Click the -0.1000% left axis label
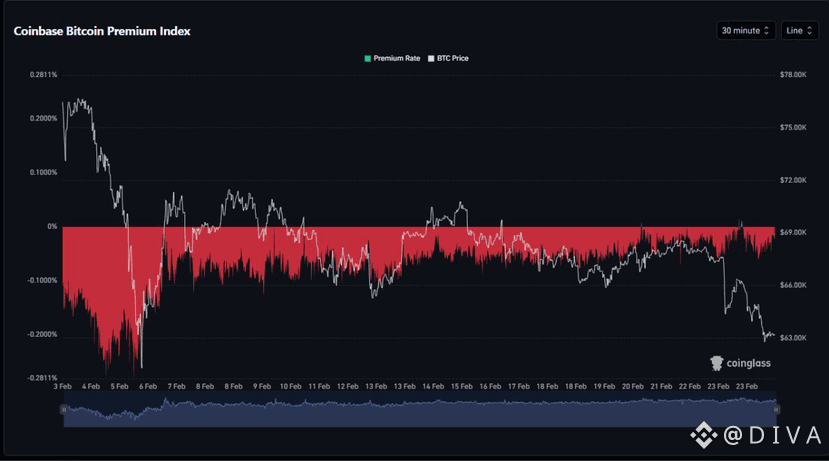The height and width of the screenshot is (461, 829). pyautogui.click(x=42, y=280)
